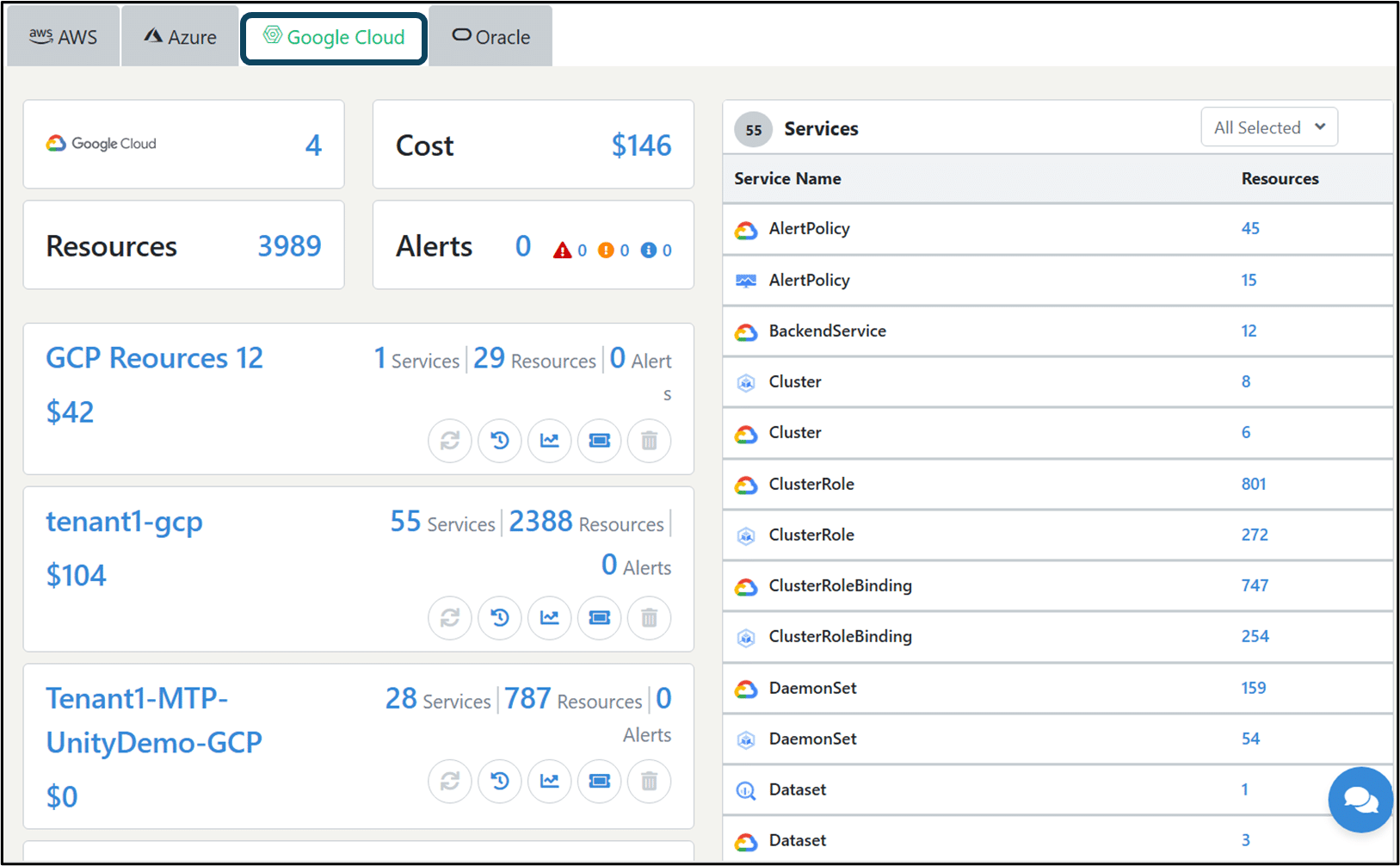Click 55 Services on tenant1-gcp card

coord(443,522)
